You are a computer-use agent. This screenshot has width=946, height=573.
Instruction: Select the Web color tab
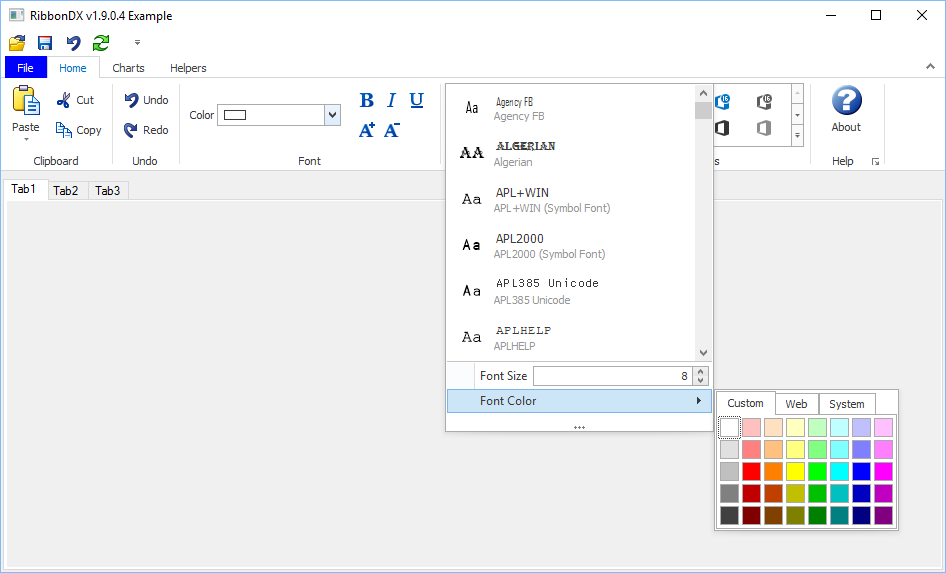click(x=796, y=404)
